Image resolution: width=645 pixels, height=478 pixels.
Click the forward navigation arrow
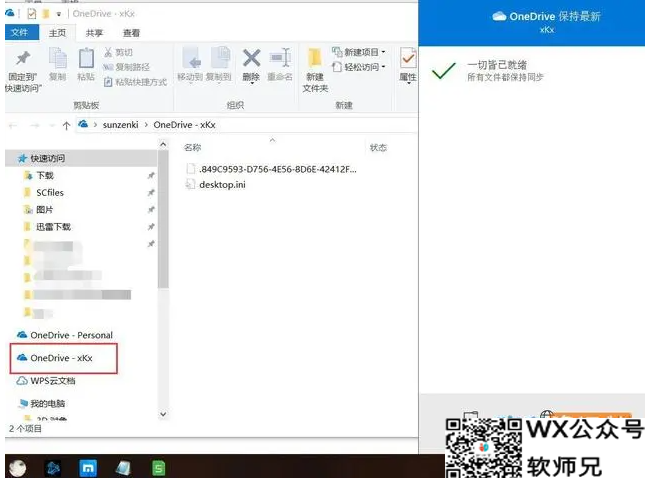click(35, 125)
